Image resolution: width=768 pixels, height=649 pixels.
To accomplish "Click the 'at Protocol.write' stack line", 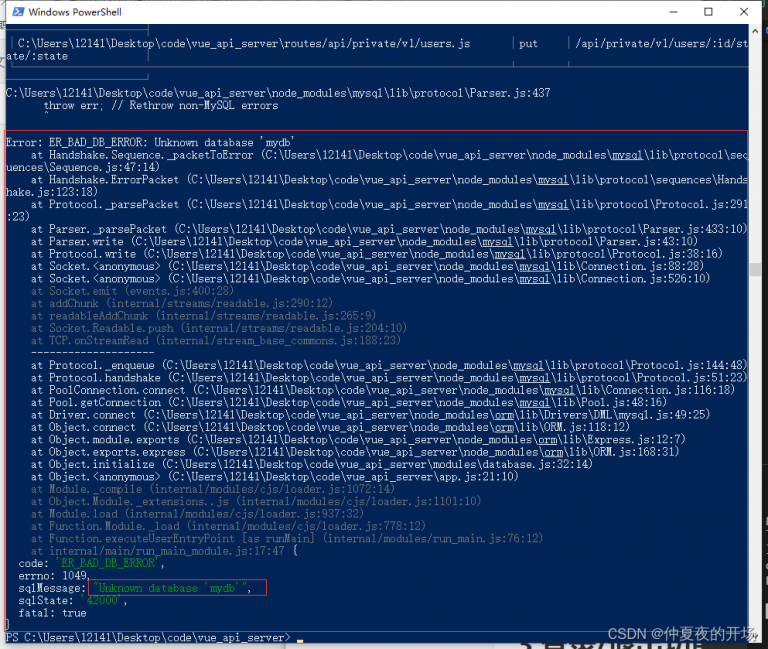I will tap(377, 254).
